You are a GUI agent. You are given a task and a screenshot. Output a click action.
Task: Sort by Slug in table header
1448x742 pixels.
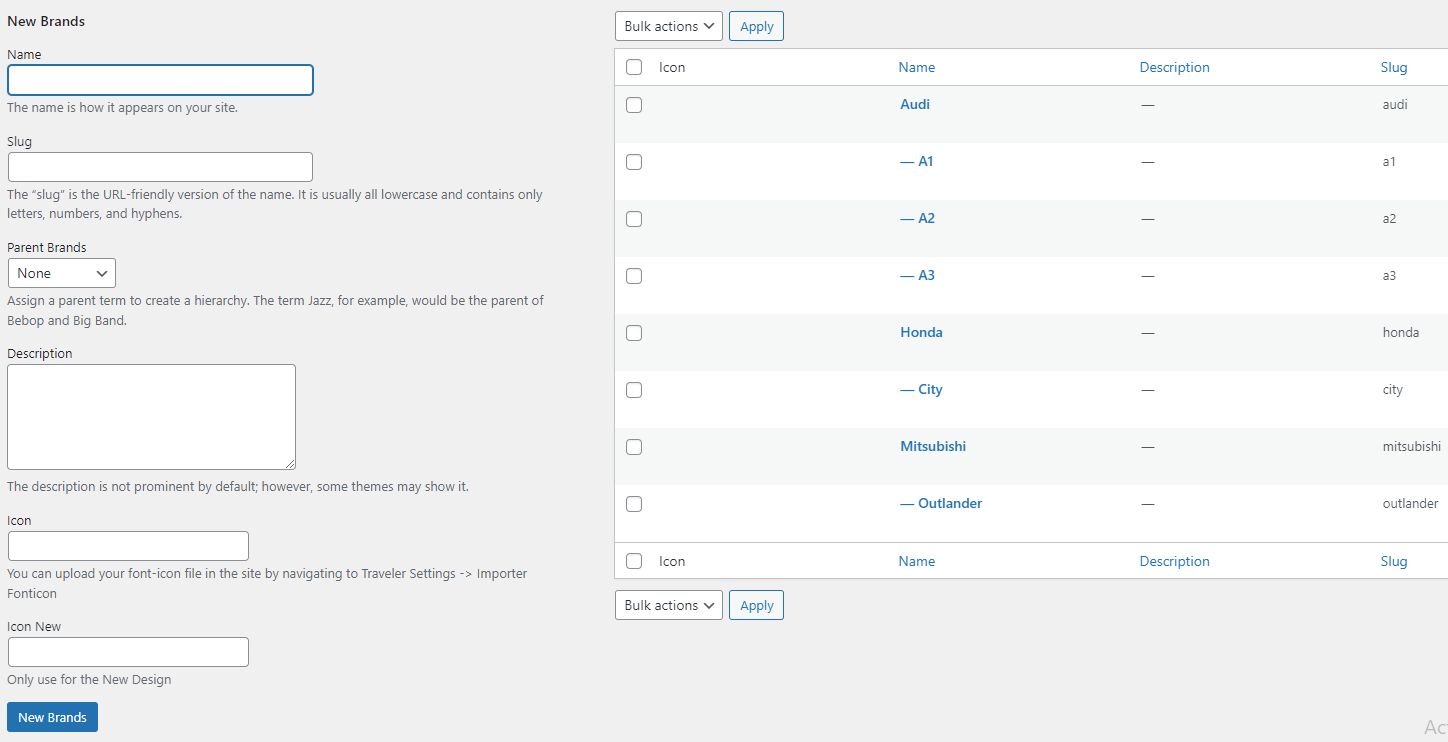(1394, 67)
